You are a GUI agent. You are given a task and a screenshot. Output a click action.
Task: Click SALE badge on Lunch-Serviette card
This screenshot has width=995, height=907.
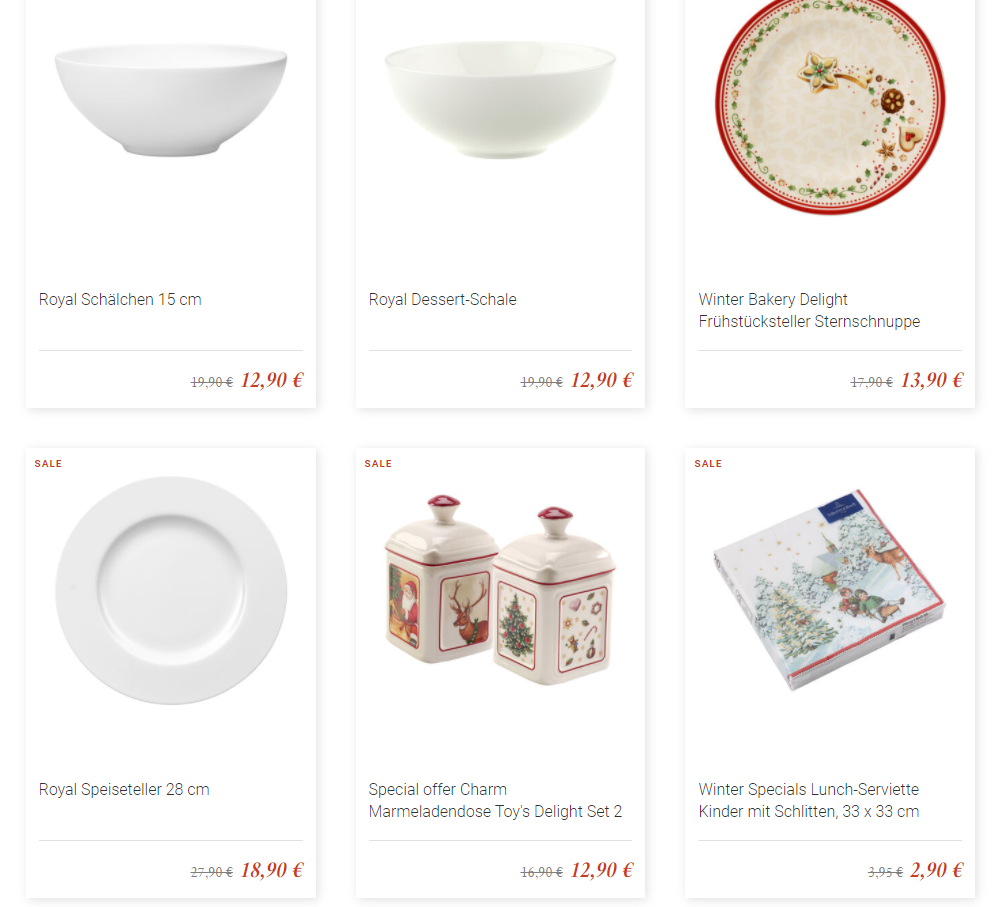pyautogui.click(x=708, y=464)
